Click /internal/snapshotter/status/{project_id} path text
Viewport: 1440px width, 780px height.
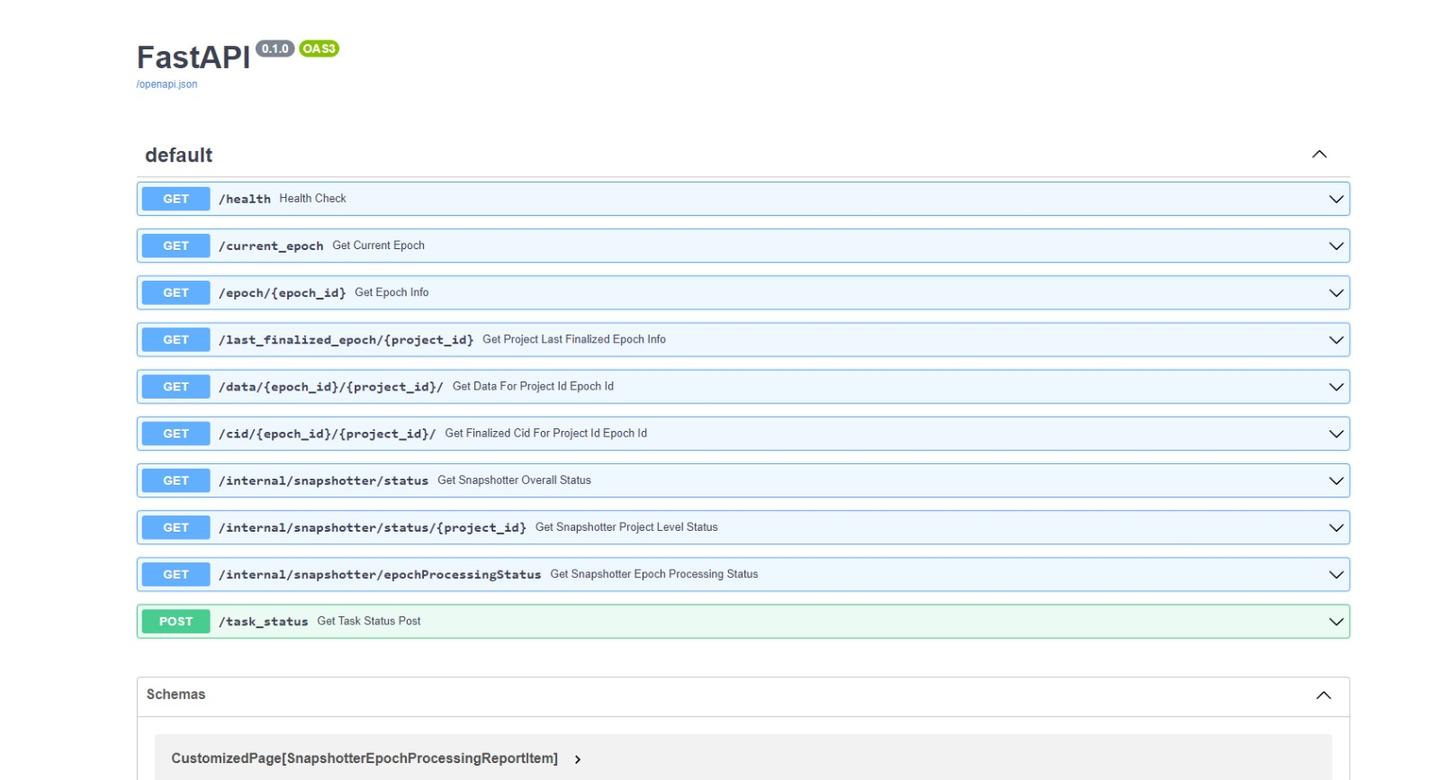[373, 528]
